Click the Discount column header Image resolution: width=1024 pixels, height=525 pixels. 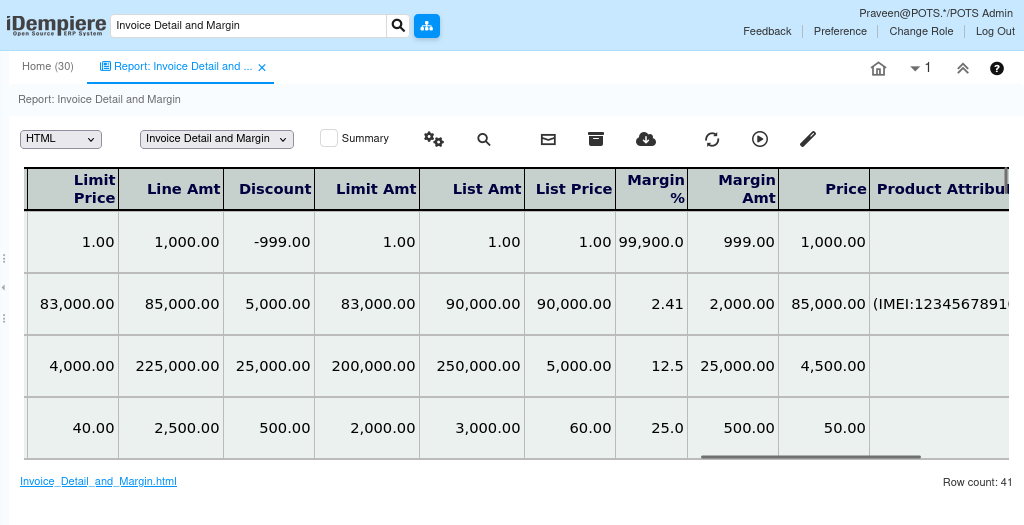coord(269,189)
